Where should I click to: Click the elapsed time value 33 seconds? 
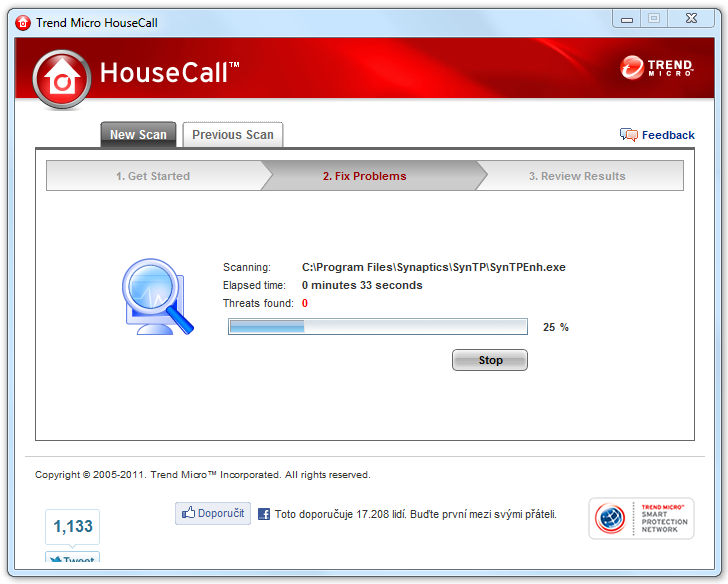tap(362, 285)
